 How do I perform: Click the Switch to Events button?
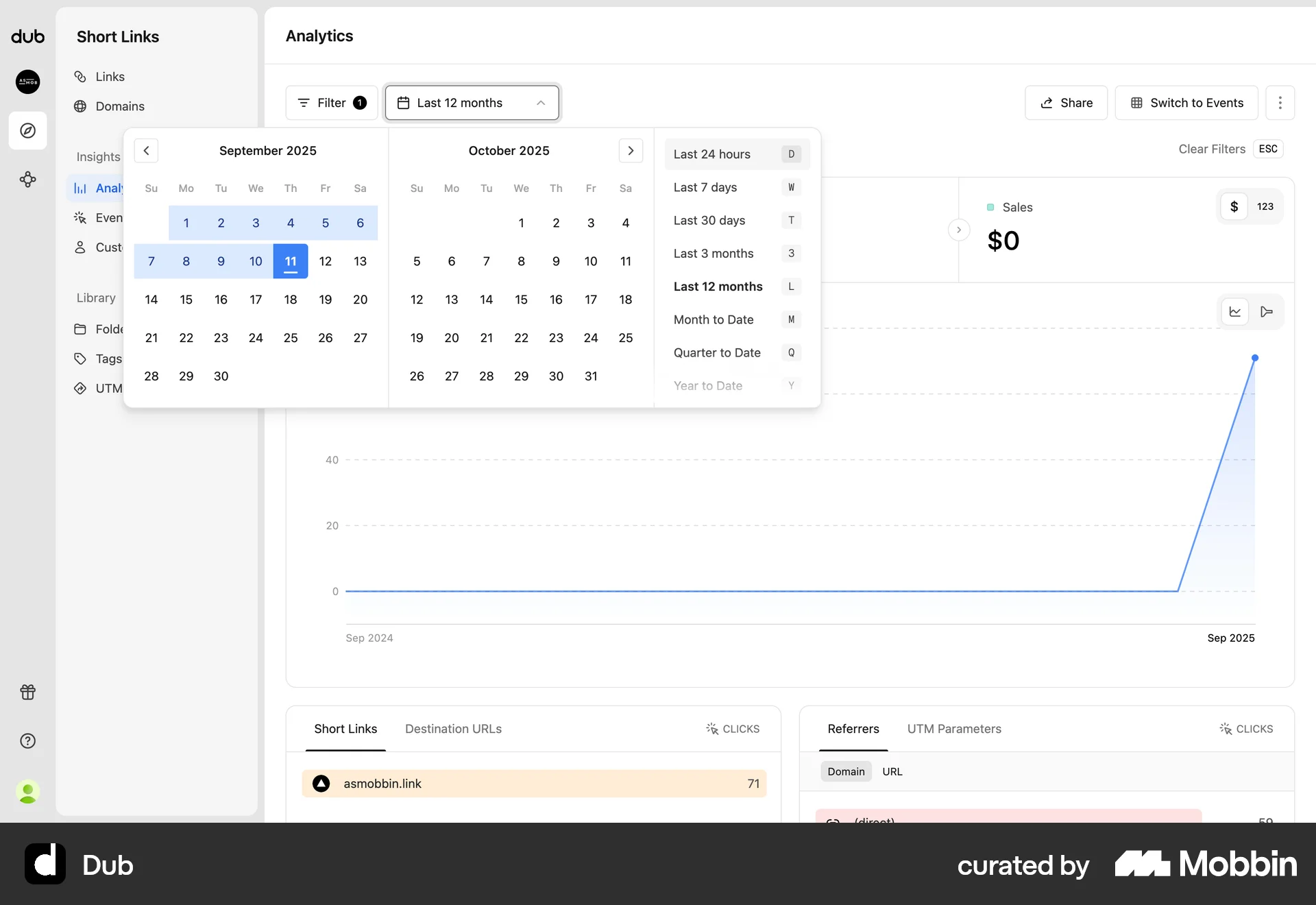point(1186,103)
